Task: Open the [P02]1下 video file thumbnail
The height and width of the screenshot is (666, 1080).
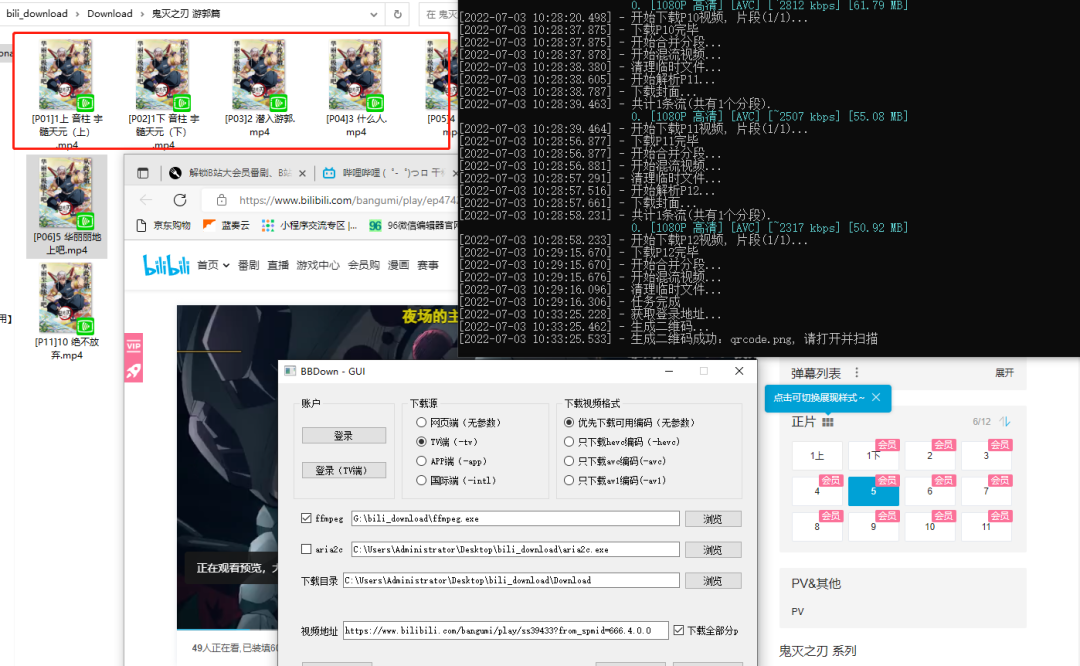Action: point(163,74)
